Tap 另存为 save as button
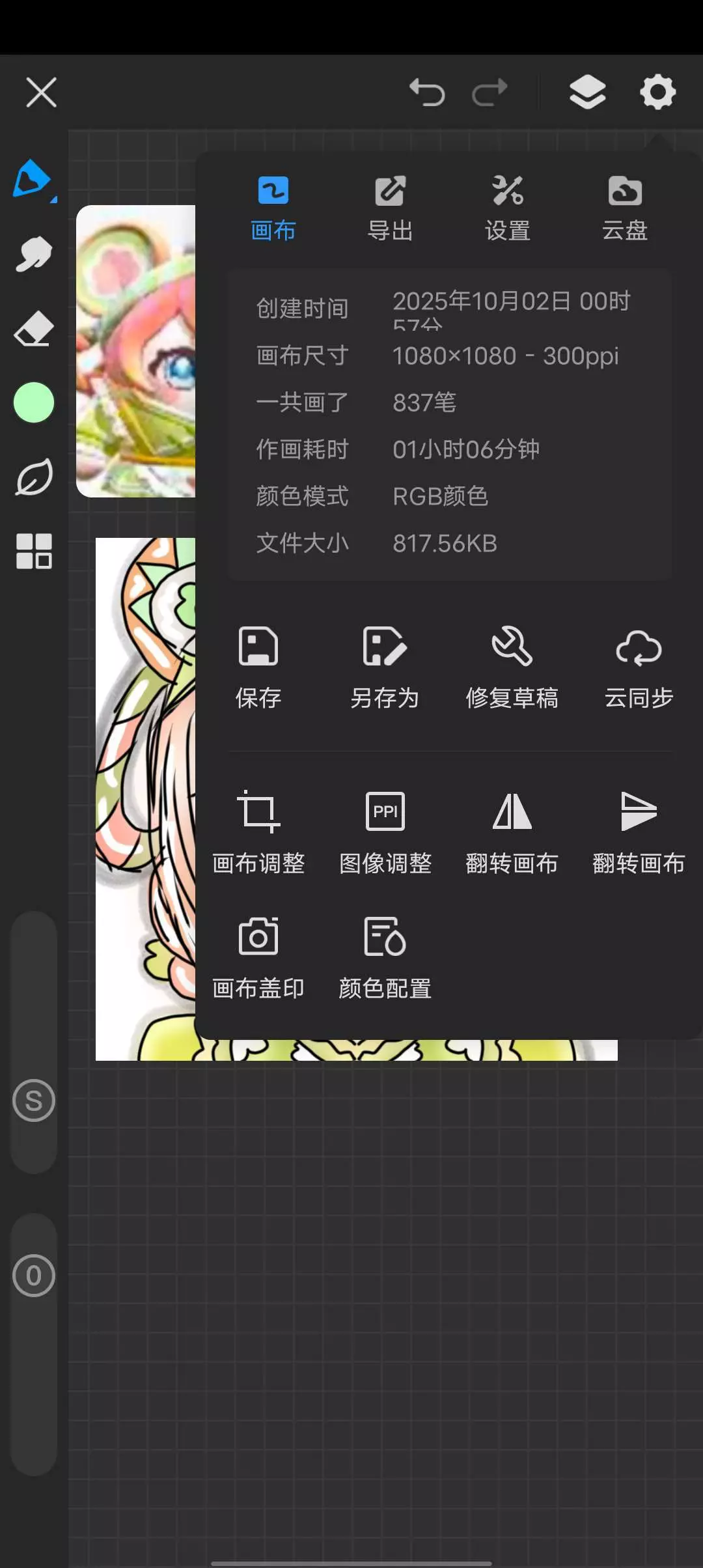The width and height of the screenshot is (703, 1568). (x=385, y=668)
